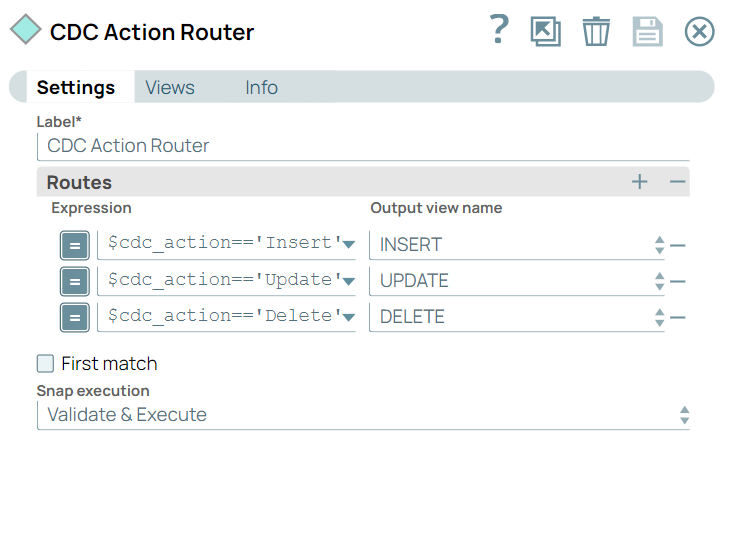This screenshot has height=546, width=733.
Task: Open the Snap execution dropdown
Action: 363,415
